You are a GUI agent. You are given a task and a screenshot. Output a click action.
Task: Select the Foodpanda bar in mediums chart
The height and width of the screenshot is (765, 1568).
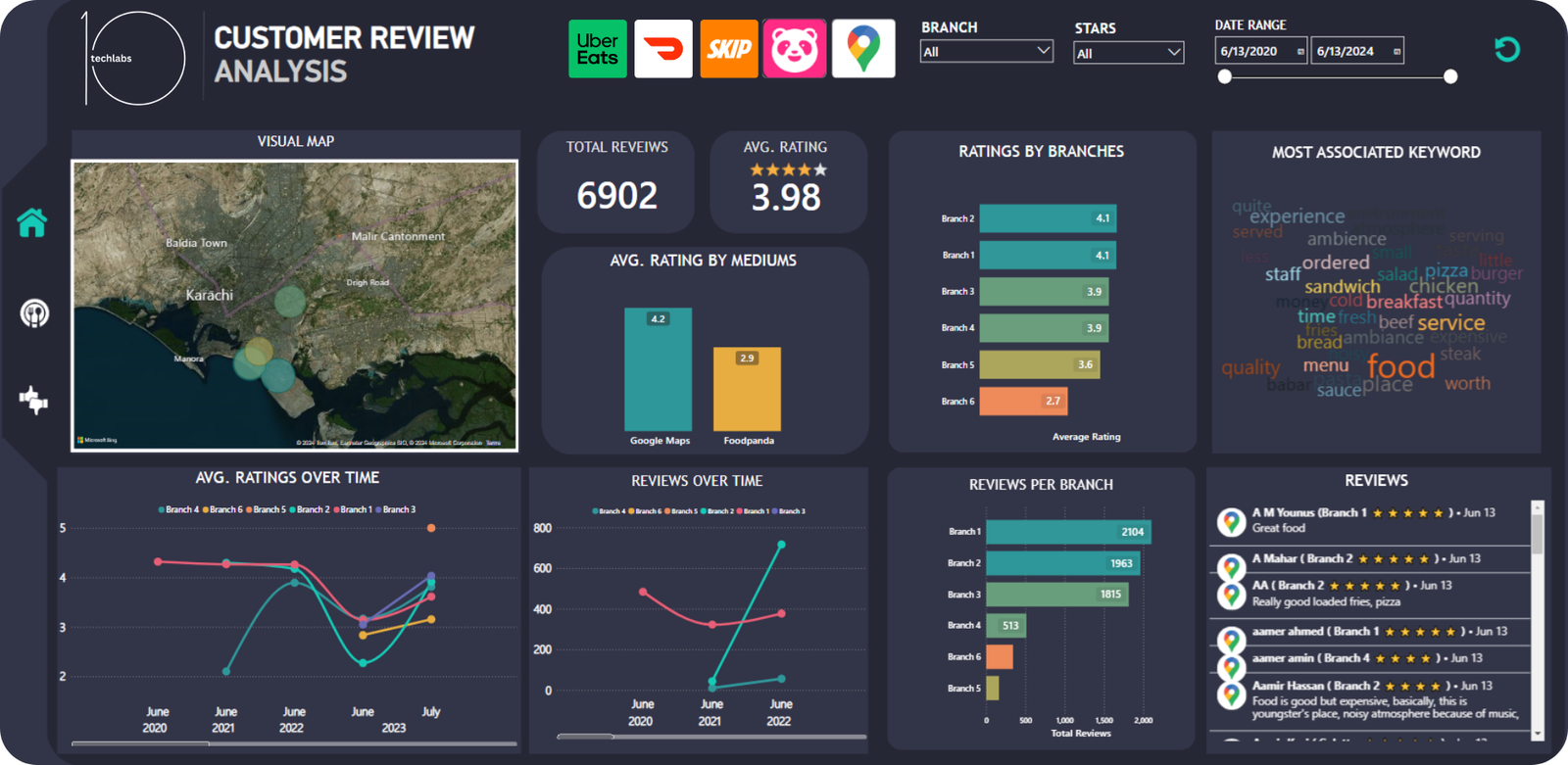[747, 389]
